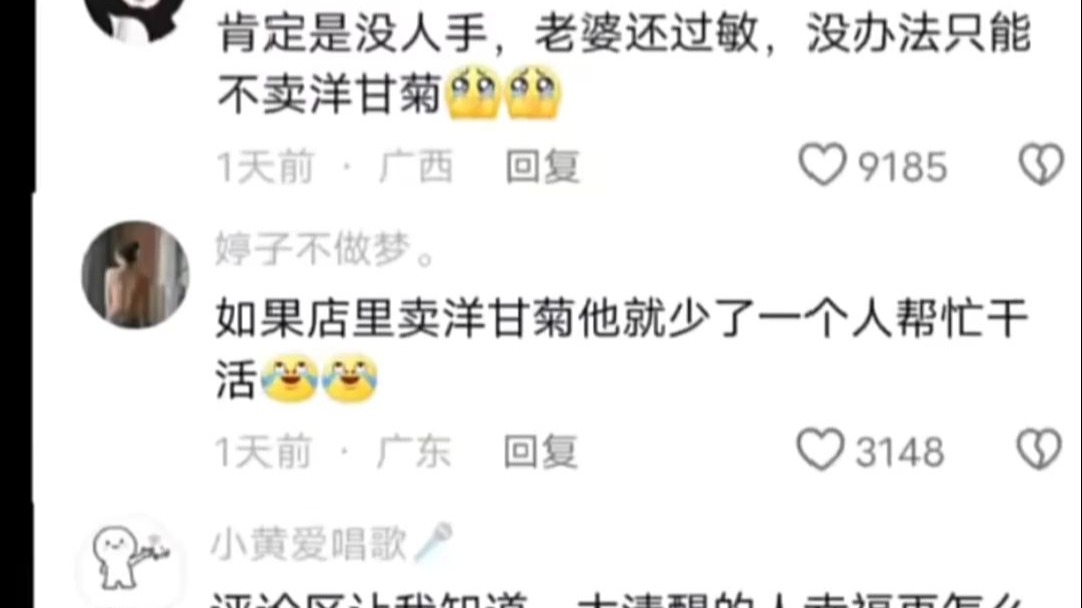1082x608 pixels.
Task: Tap broken-heart dislike on the 广西 comment
Action: coord(1041,164)
